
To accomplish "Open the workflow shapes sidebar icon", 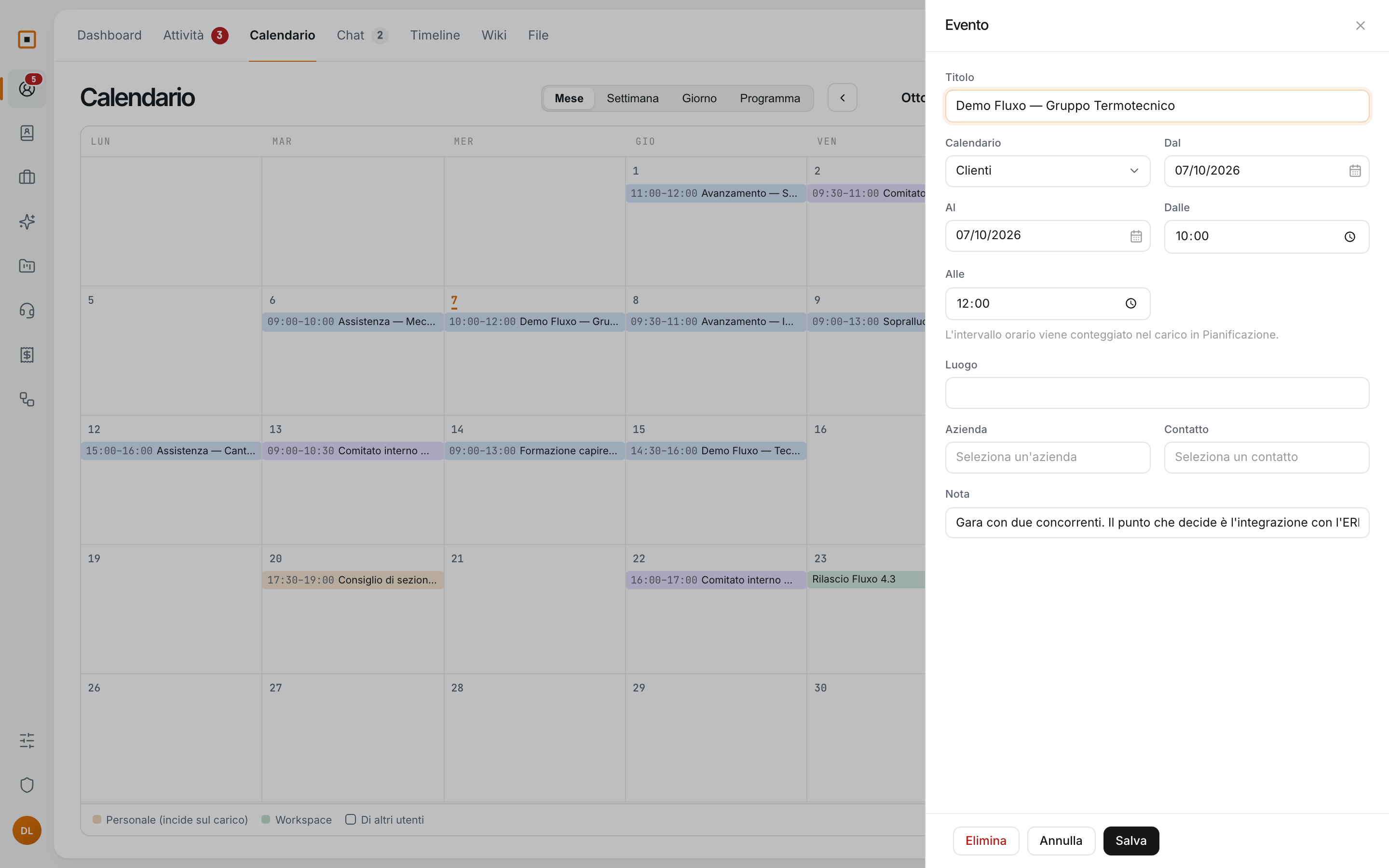I will click(27, 399).
